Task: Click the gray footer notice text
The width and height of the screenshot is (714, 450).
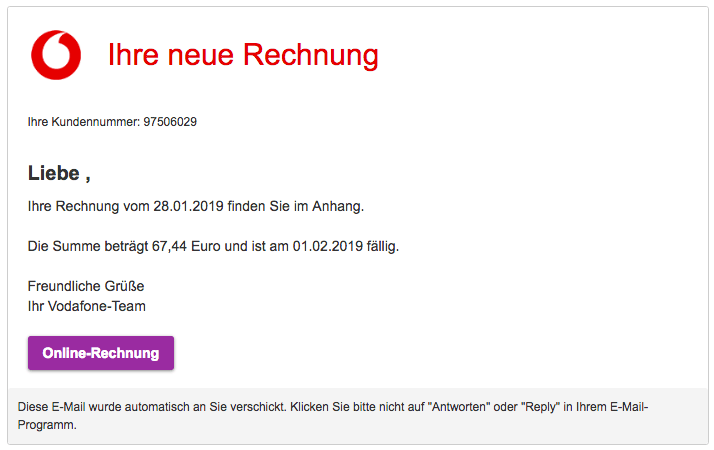Action: pyautogui.click(x=333, y=416)
